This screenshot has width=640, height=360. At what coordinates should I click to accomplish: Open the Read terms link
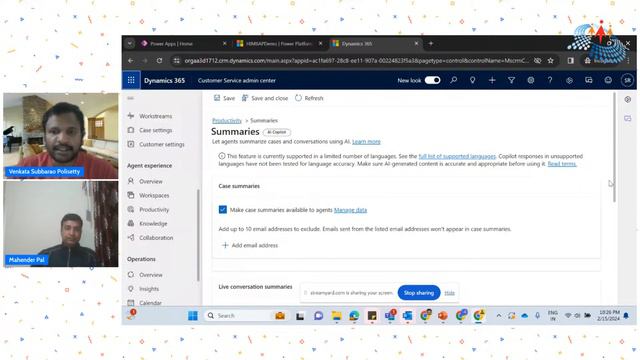(x=562, y=164)
